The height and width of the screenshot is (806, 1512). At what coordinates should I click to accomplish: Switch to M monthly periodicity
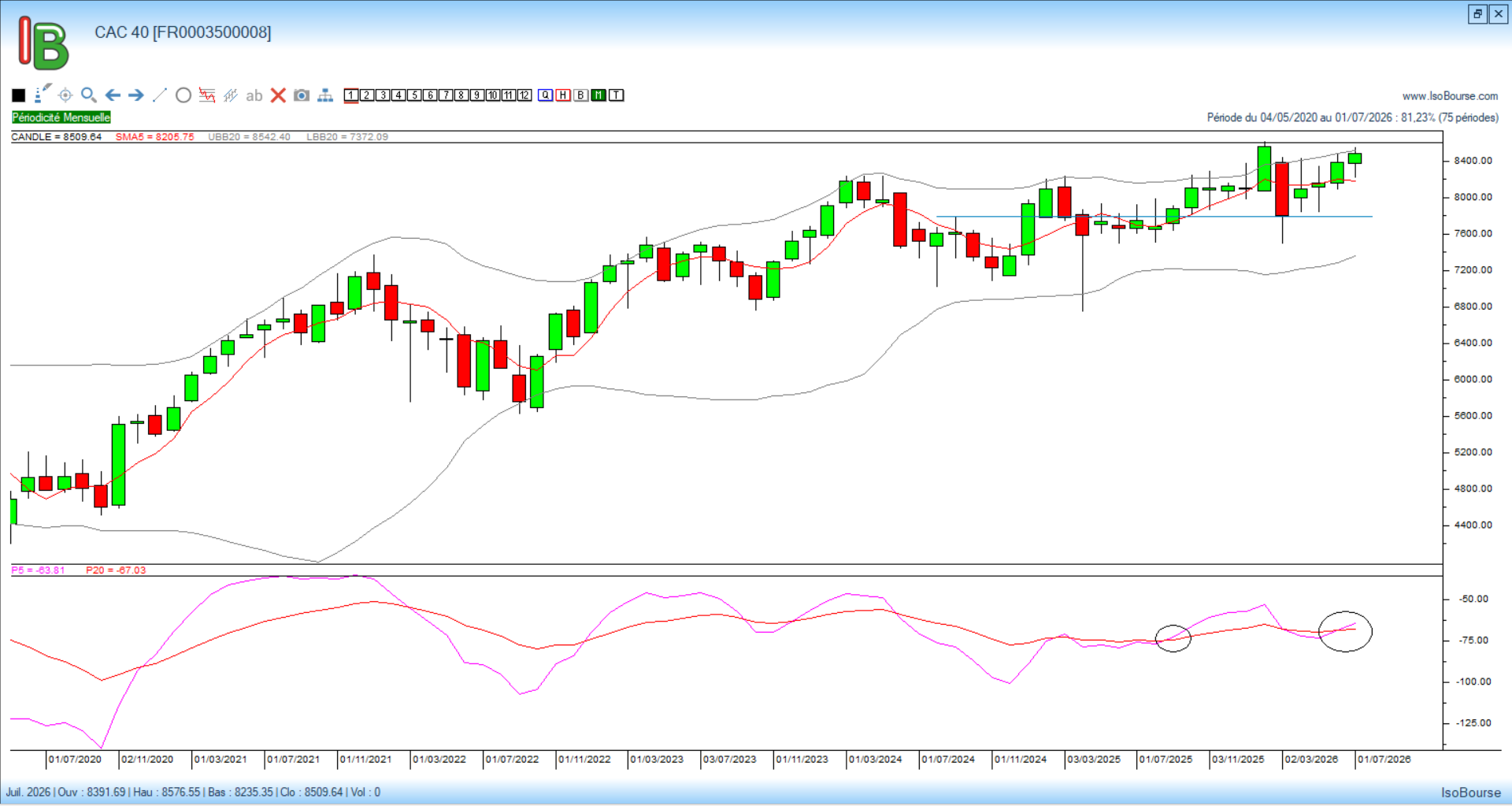(x=598, y=95)
